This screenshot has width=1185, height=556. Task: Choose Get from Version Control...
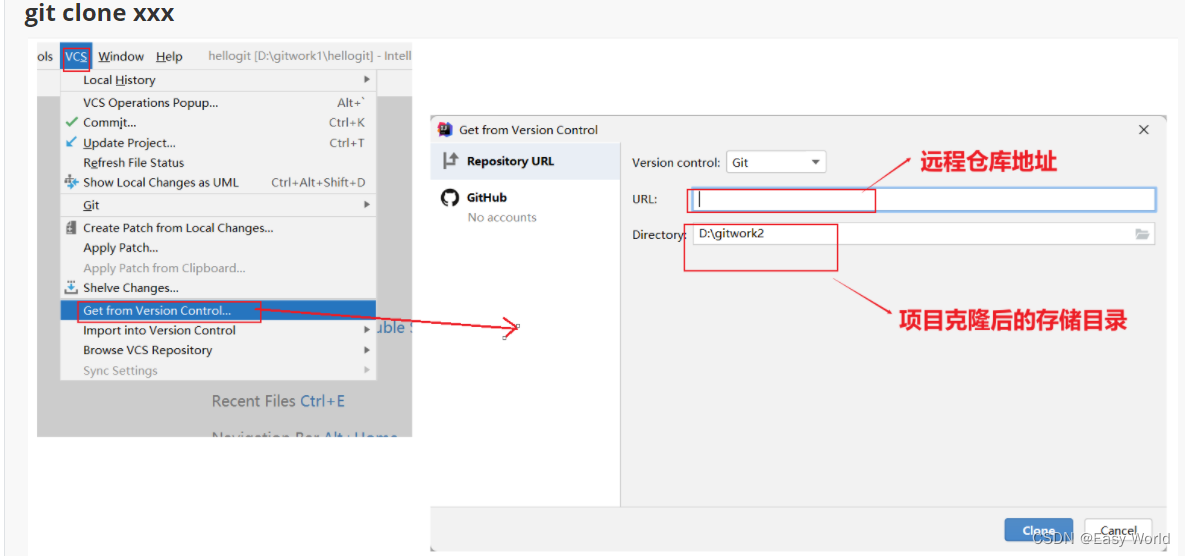pyautogui.click(x=218, y=310)
